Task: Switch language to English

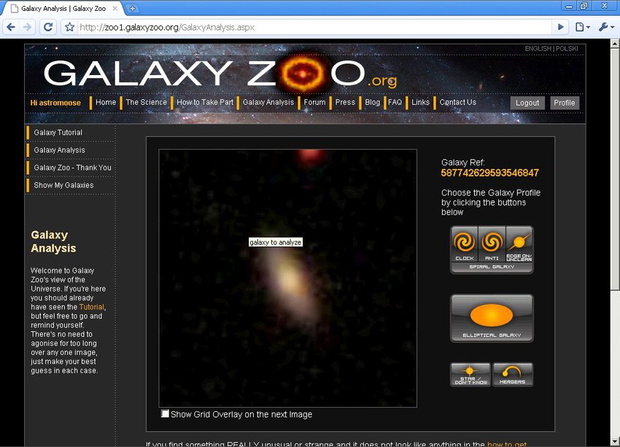Action: point(538,49)
